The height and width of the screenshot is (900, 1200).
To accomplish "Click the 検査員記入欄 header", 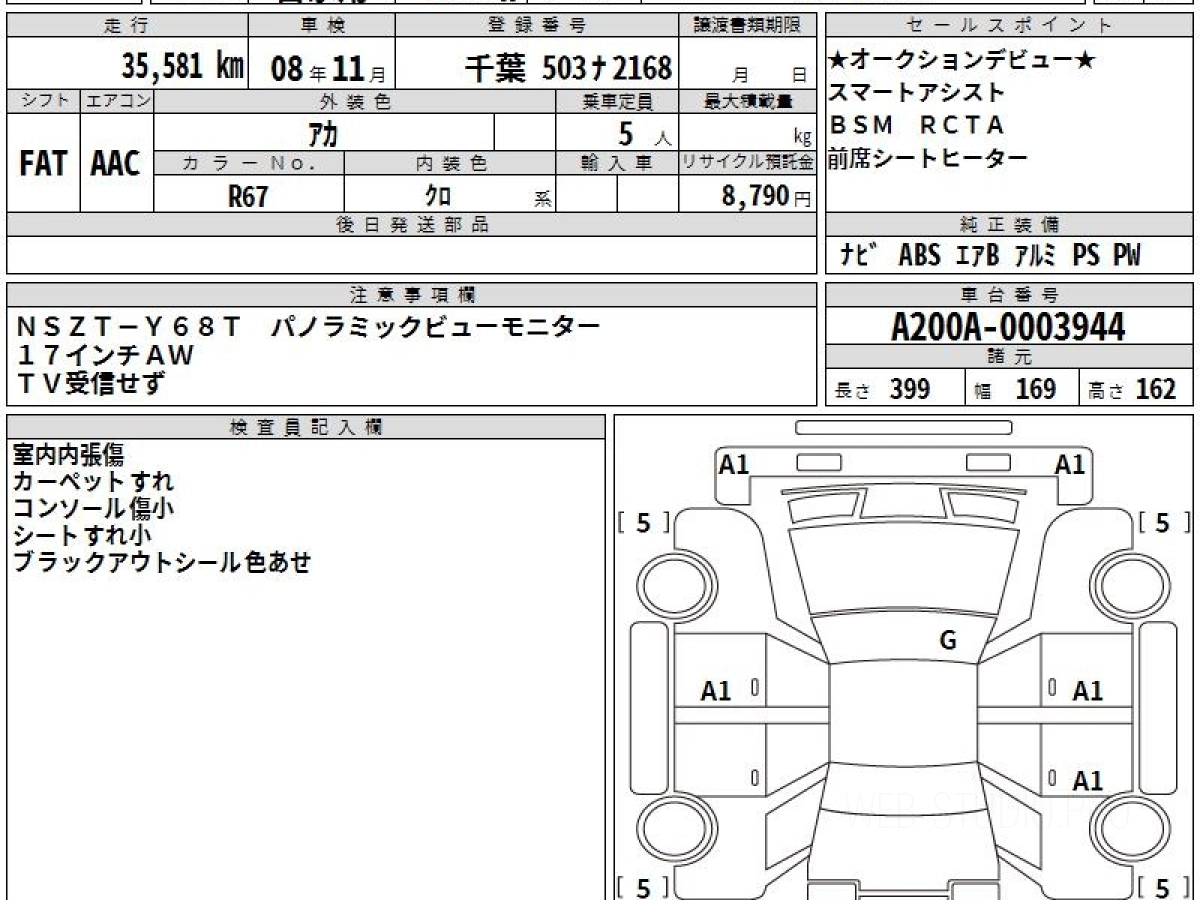I will point(306,427).
